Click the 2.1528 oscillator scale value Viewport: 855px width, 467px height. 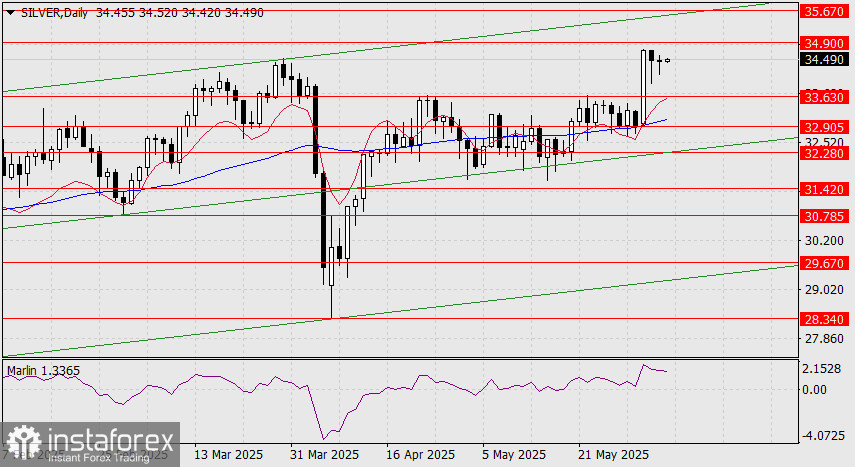pyautogui.click(x=822, y=369)
